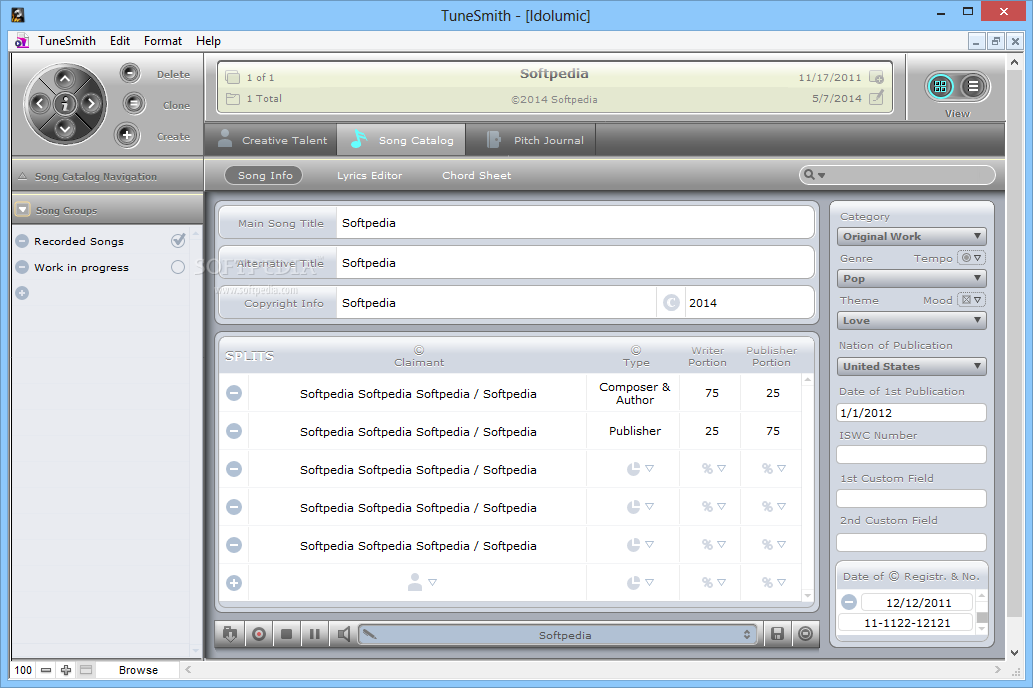
Task: Remove the Work in progress group
Action: point(22,267)
